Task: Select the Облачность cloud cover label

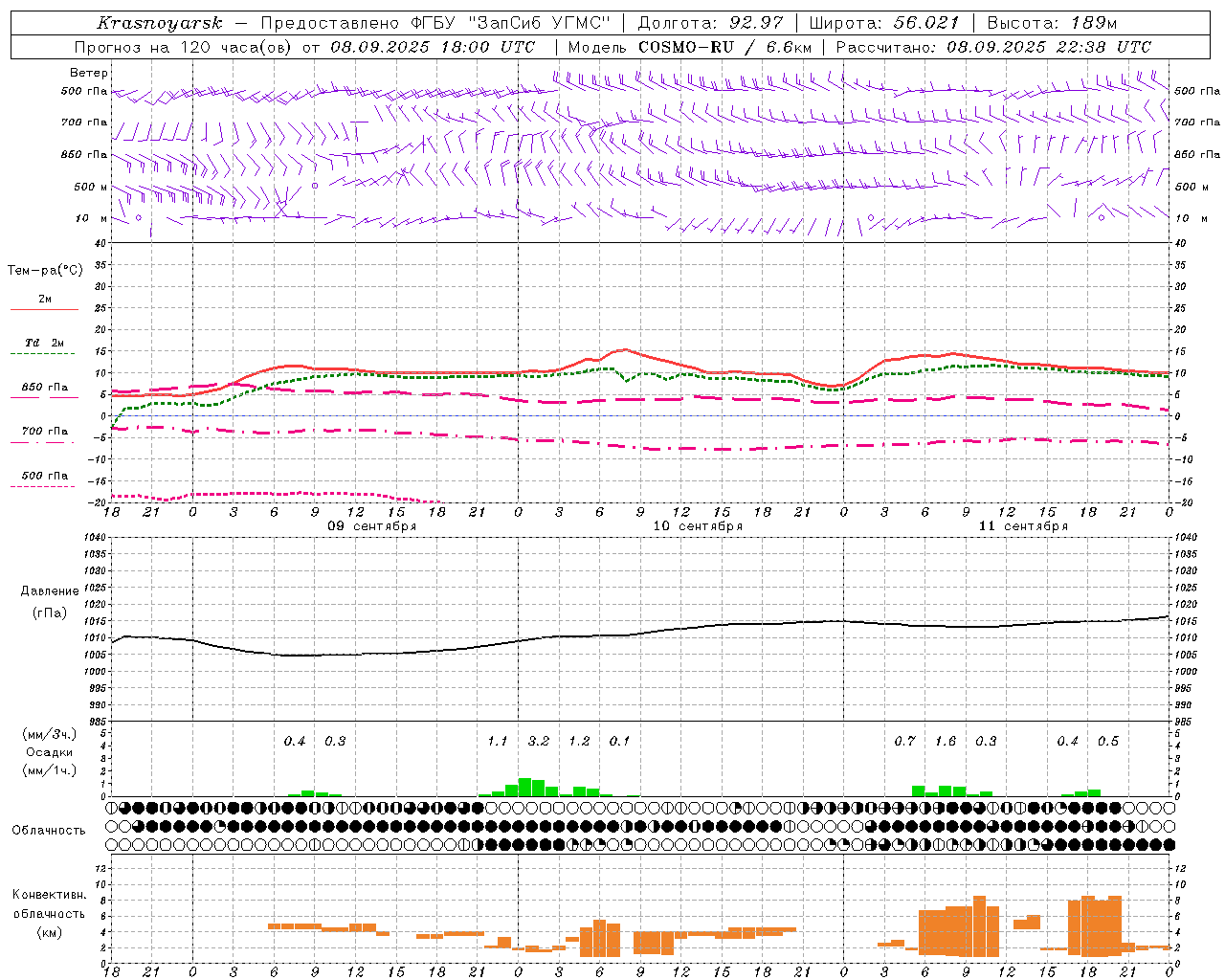Action: pos(49,831)
